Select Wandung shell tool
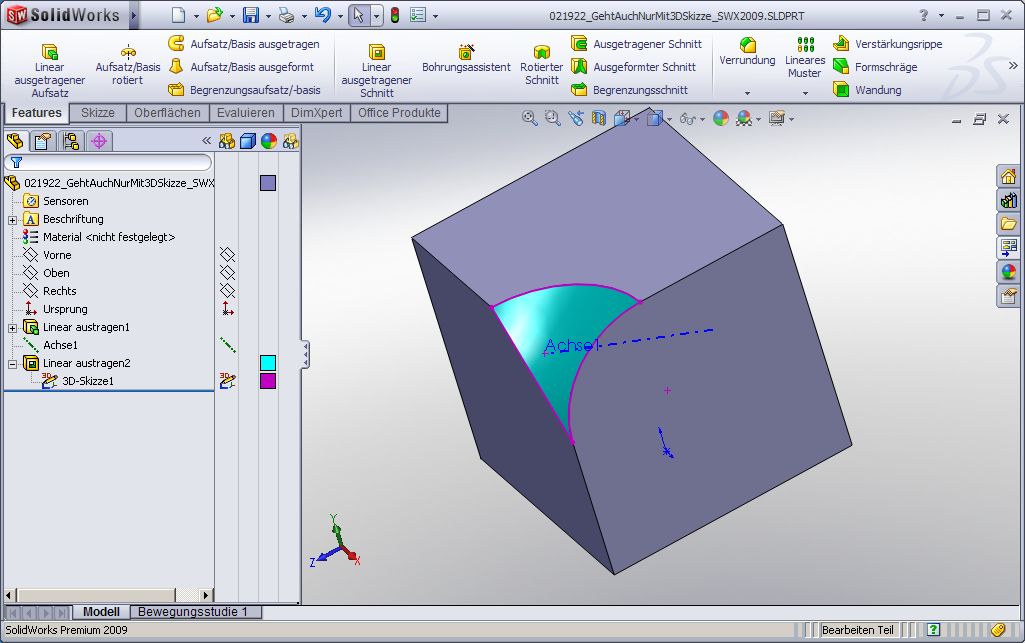 pos(867,90)
